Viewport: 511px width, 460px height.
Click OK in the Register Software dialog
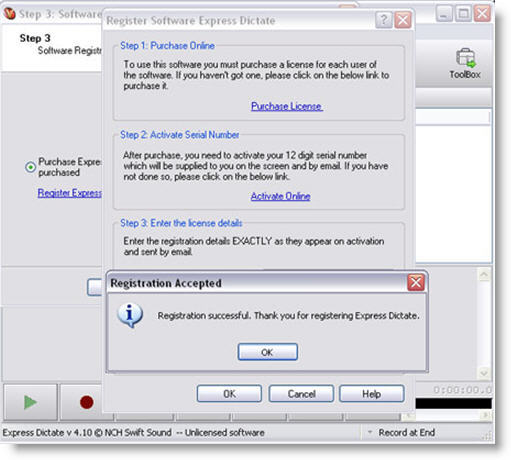coord(229,394)
